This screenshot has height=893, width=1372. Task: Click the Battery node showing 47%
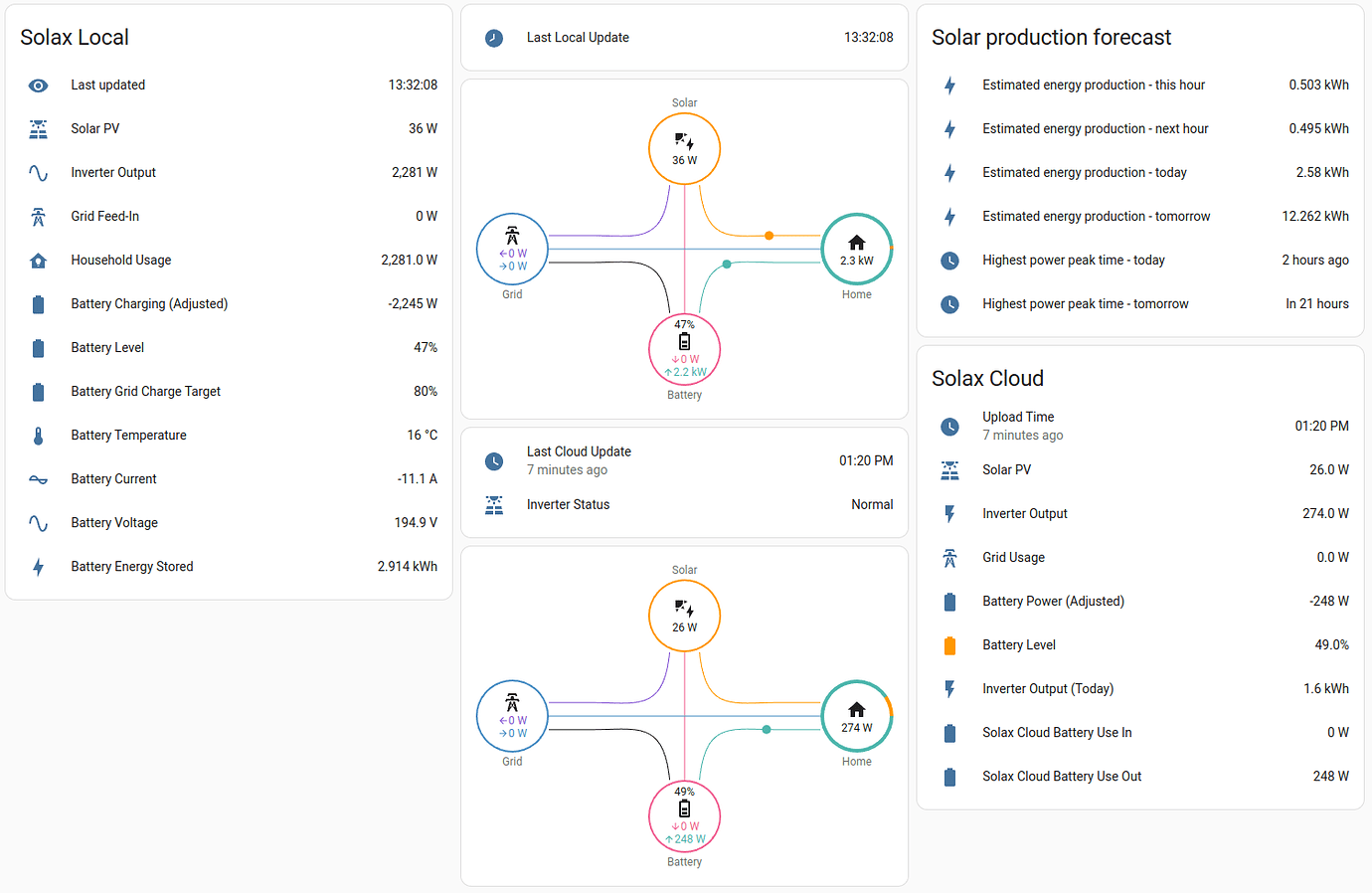684,349
